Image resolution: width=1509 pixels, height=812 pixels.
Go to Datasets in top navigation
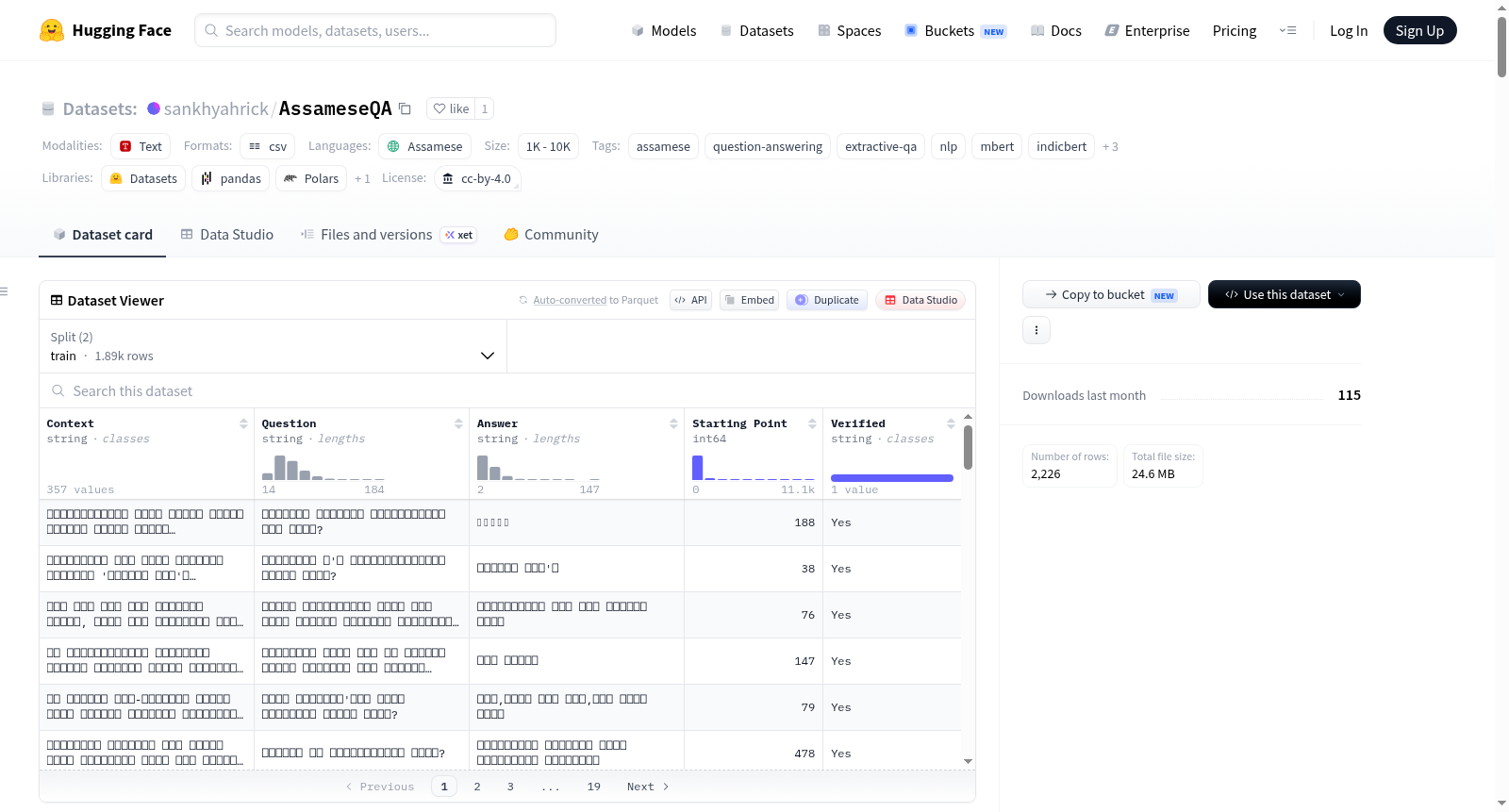click(x=756, y=30)
